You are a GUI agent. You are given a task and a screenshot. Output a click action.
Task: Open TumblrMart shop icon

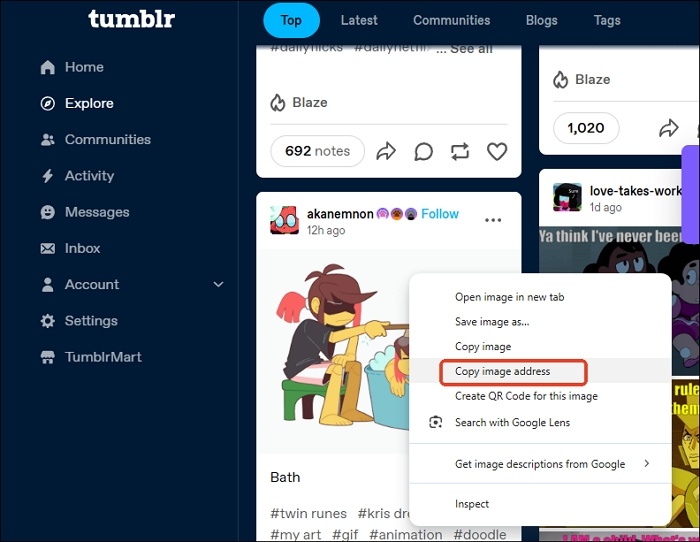click(x=47, y=357)
